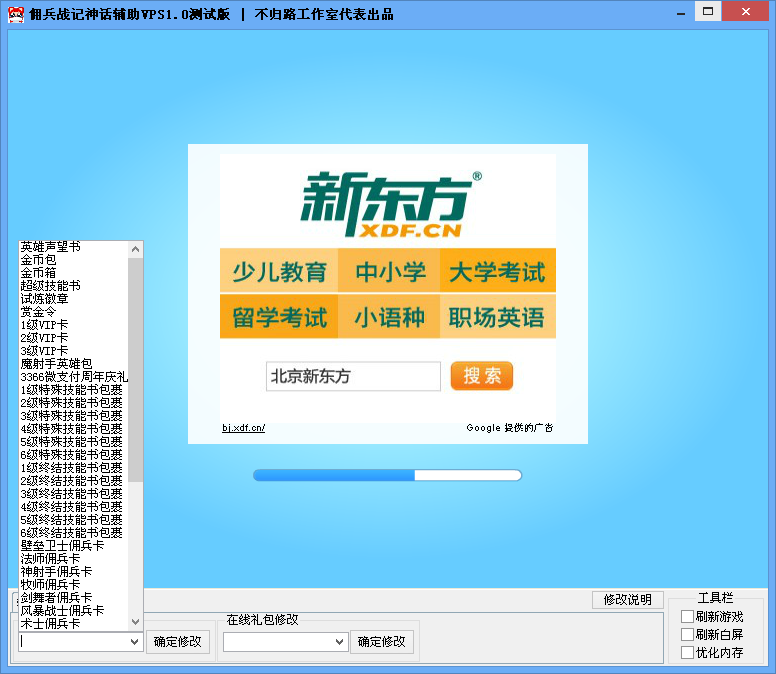Click the loading progress bar
Viewport: 776px width, 674px height.
pyautogui.click(x=387, y=476)
